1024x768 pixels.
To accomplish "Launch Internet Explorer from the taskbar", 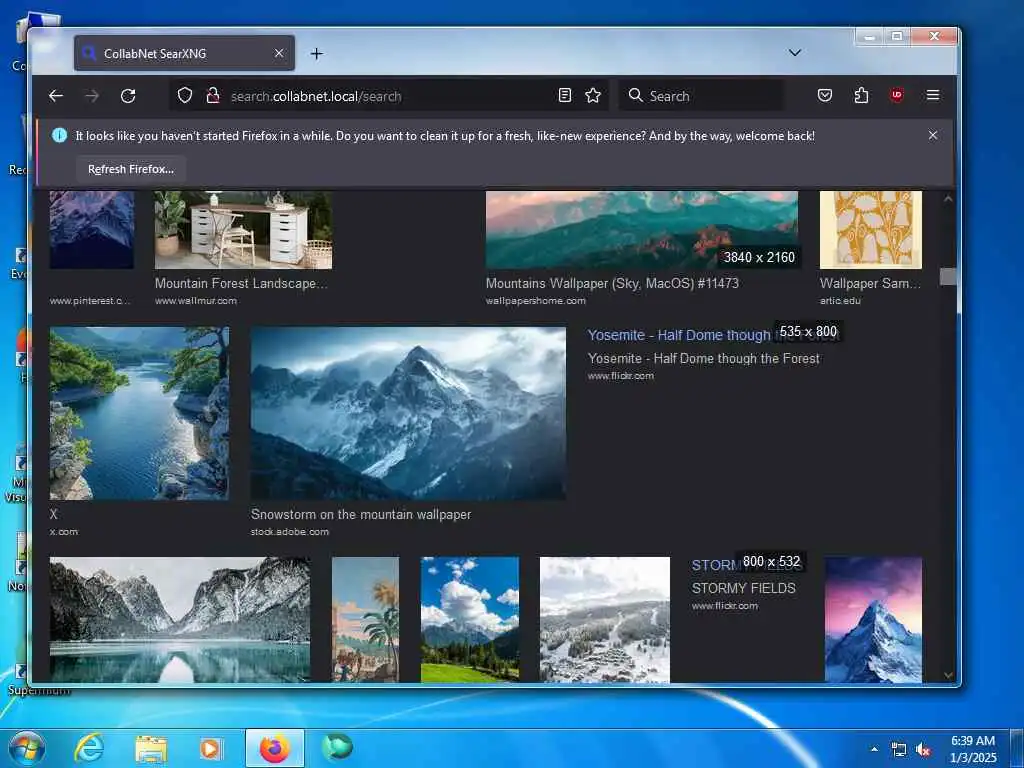I will coord(89,748).
